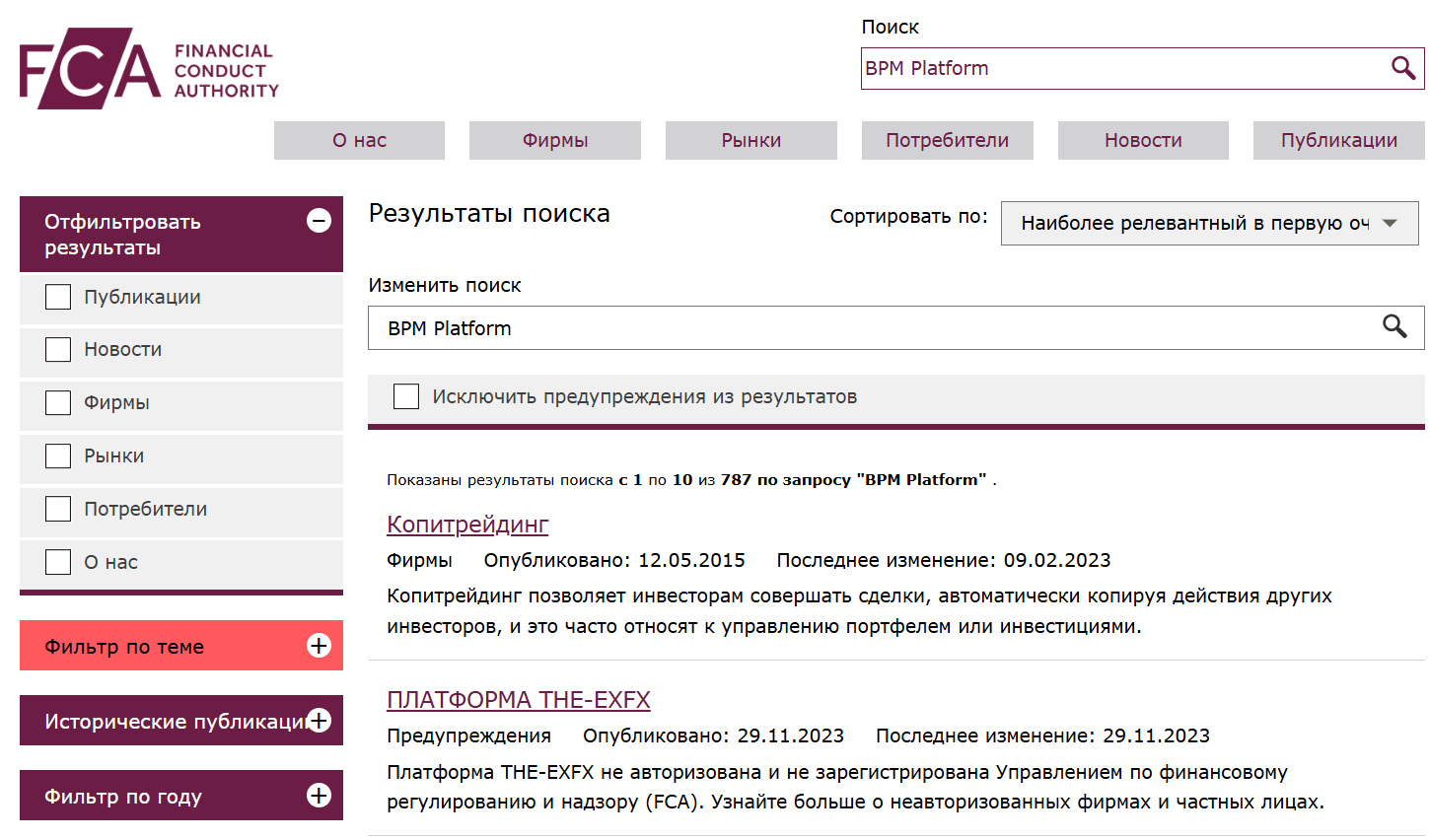Check the Потребители filter checkbox
This screenshot has height=840, width=1429.
[57, 509]
